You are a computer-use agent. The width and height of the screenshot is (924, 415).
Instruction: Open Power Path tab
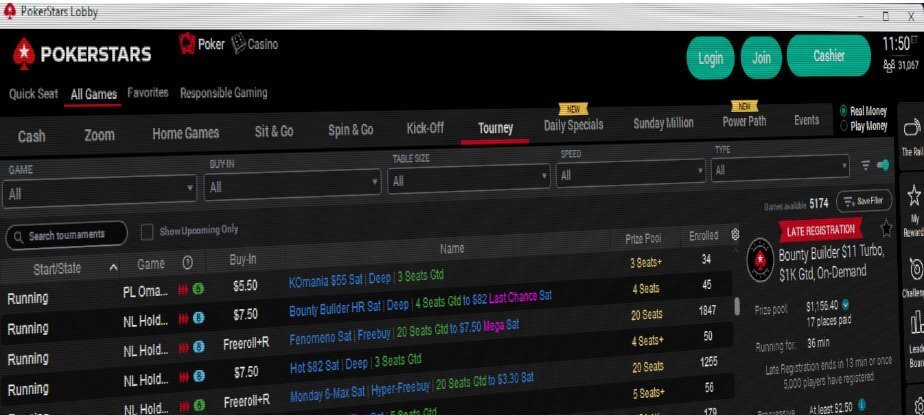click(744, 121)
